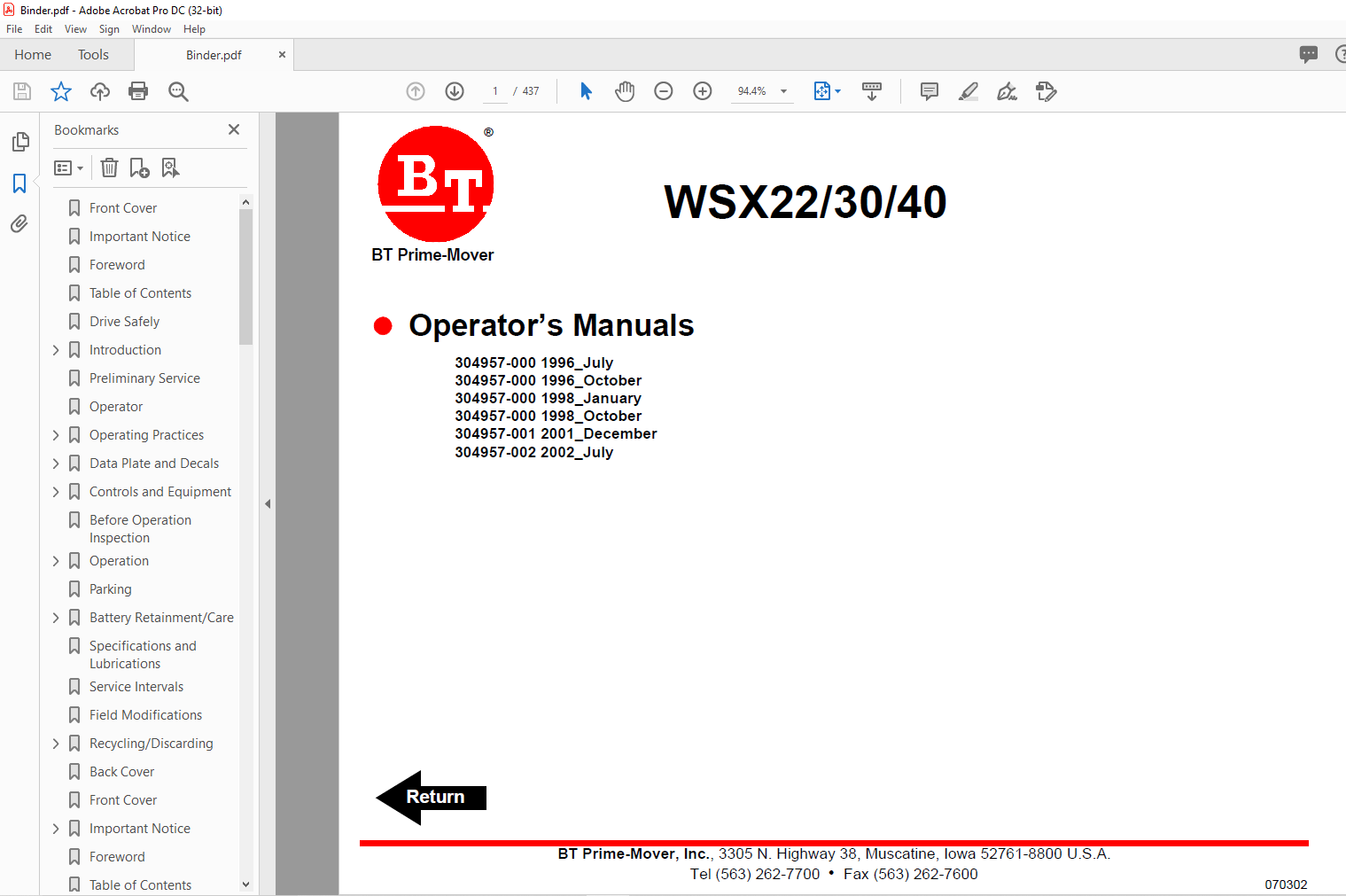Click the scrolling mode toolbar icon
The image size is (1346, 896).
872,91
